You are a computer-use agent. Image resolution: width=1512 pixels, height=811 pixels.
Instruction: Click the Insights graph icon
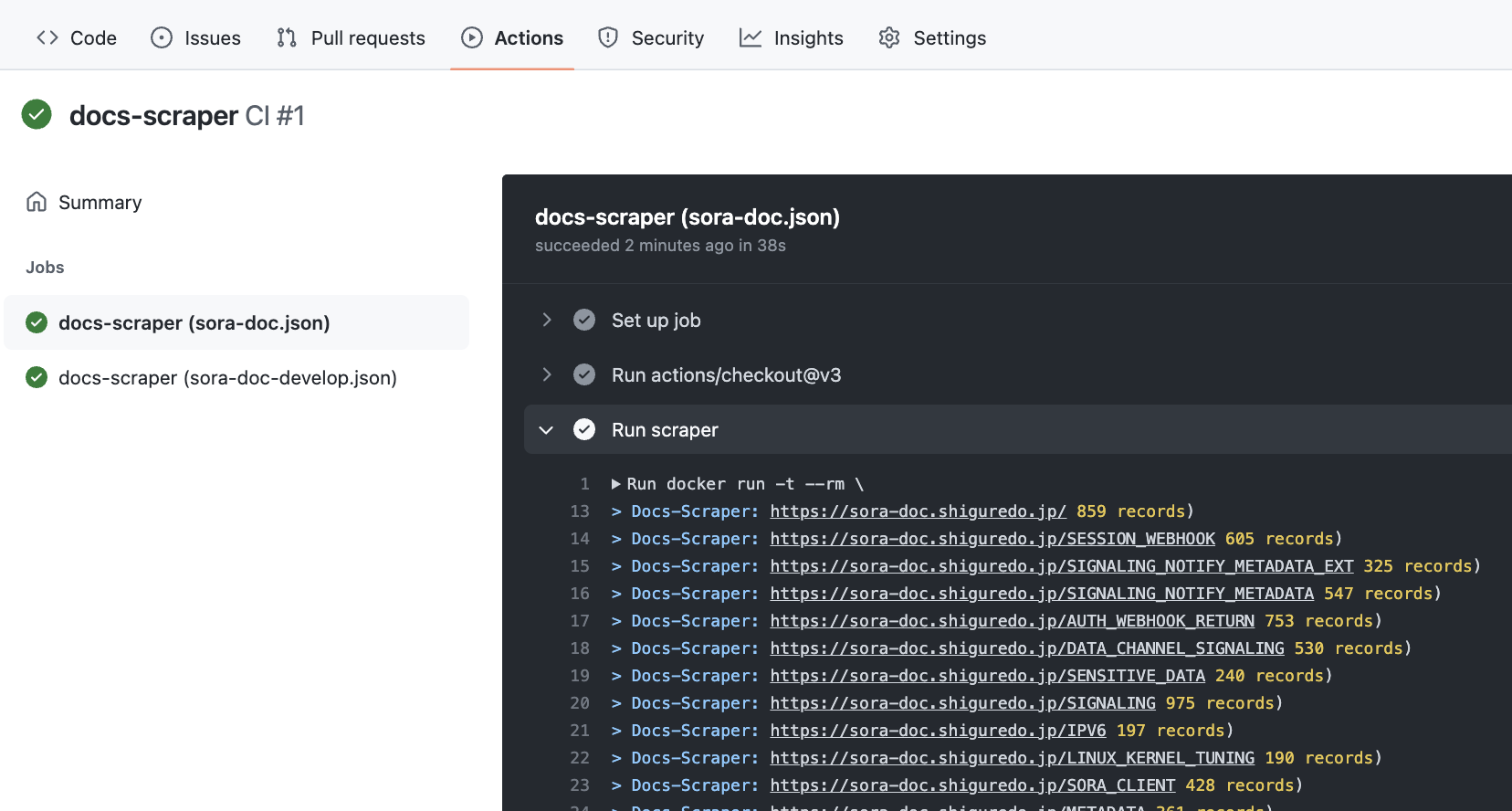point(751,37)
